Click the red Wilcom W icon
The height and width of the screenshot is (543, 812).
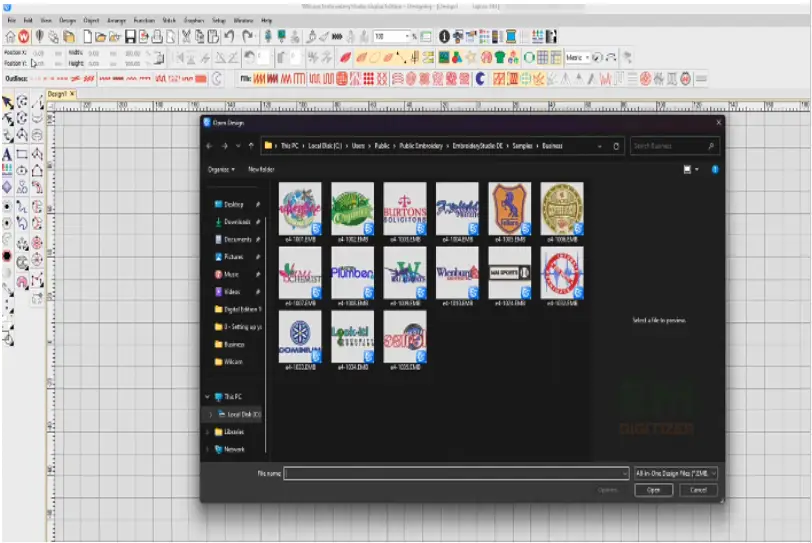(23, 37)
